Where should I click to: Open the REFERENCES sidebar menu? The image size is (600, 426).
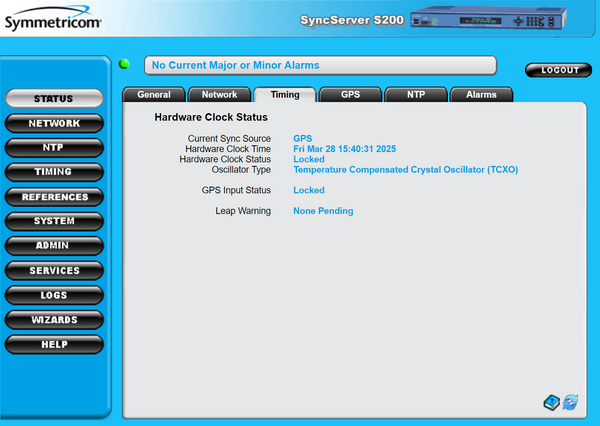click(53, 197)
